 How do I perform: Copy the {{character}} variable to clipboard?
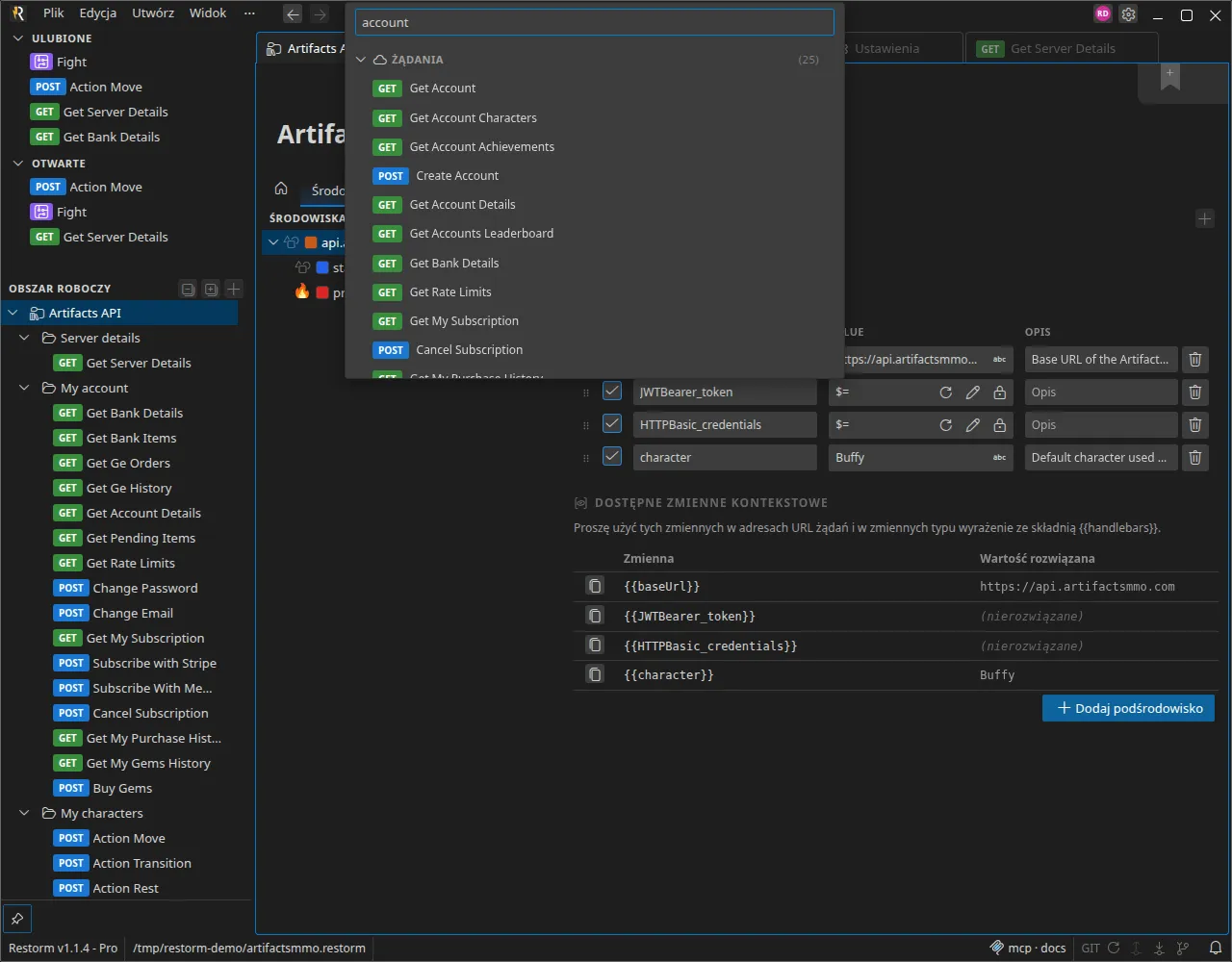595,674
